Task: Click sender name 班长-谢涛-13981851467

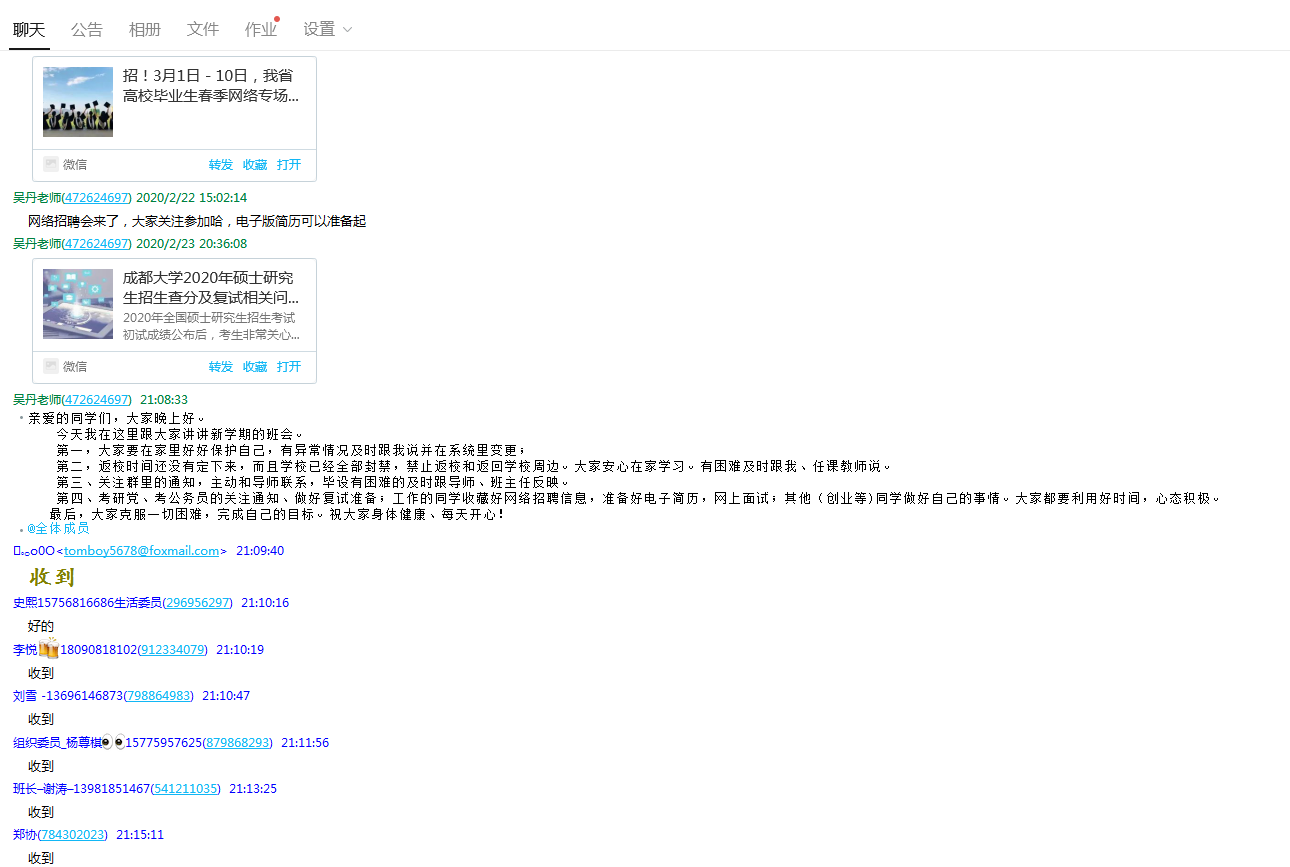Action: point(81,789)
